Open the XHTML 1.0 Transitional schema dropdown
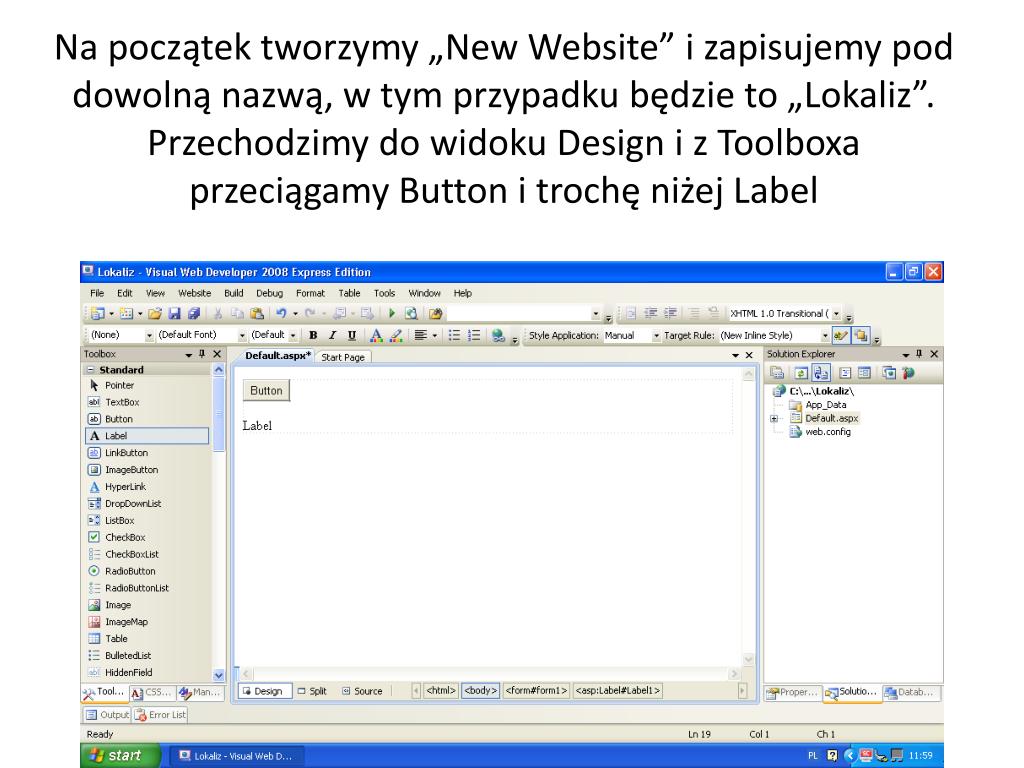 click(x=837, y=314)
